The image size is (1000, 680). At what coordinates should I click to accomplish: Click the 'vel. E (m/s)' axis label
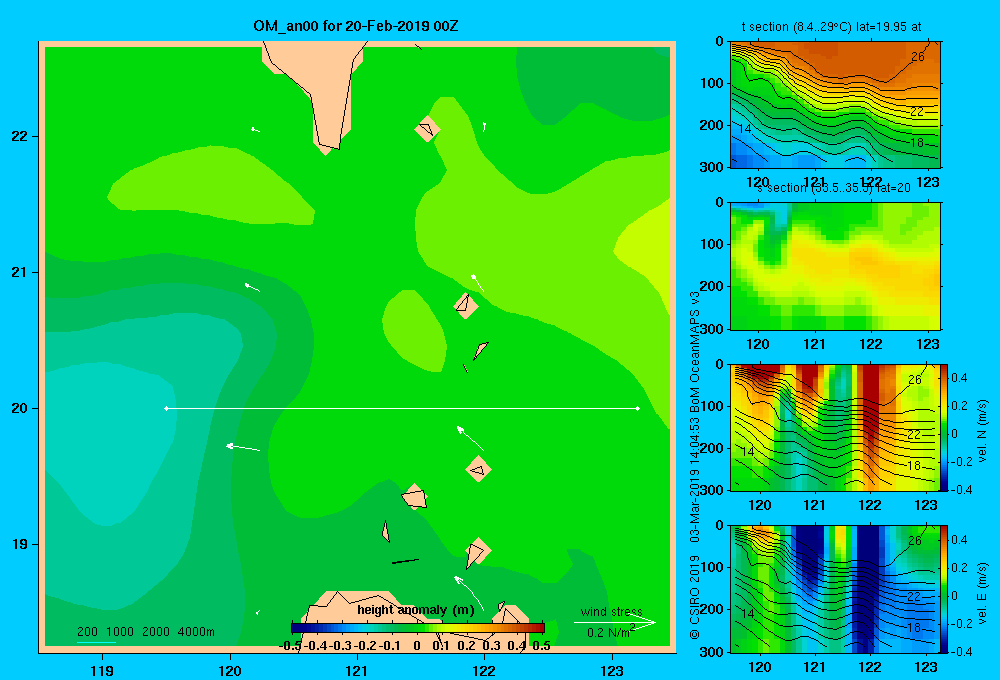pyautogui.click(x=982, y=593)
